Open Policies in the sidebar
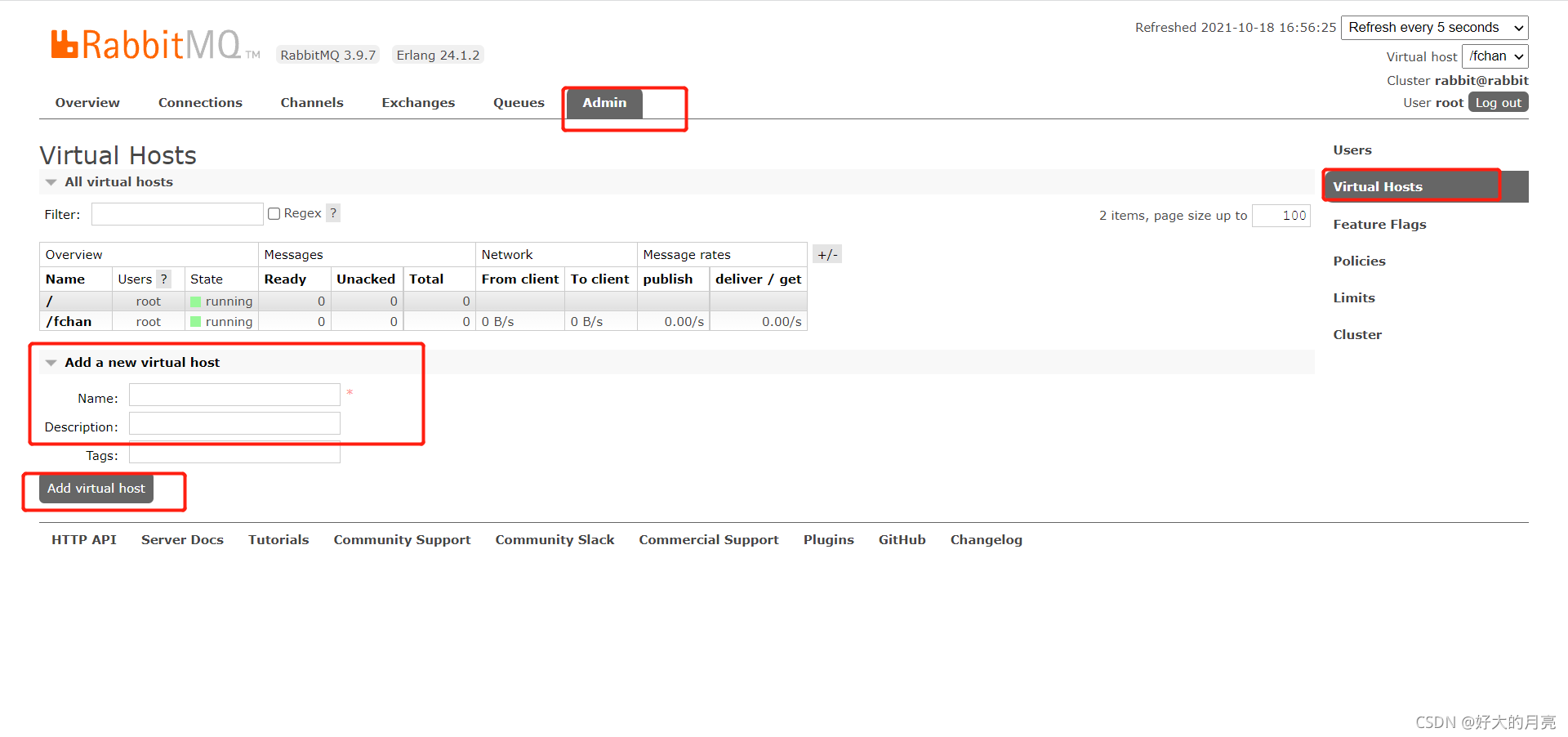The image size is (1568, 737). (x=1359, y=261)
